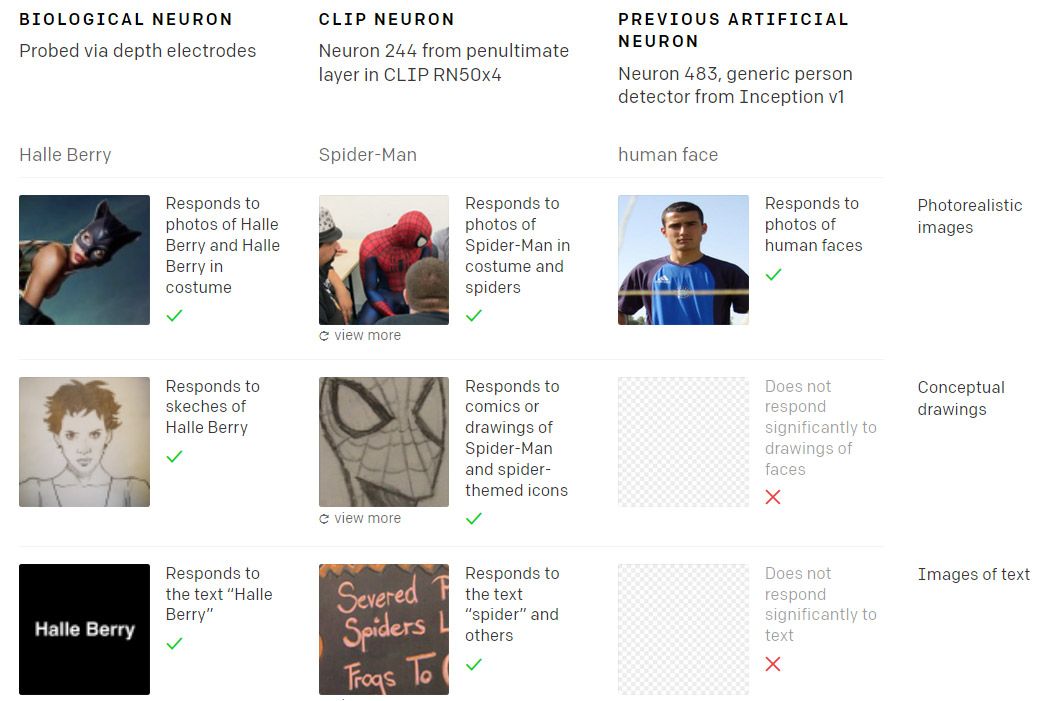Click the Halle Berry catwoman photo thumbnail
This screenshot has height=701, width=1047.
click(84, 260)
